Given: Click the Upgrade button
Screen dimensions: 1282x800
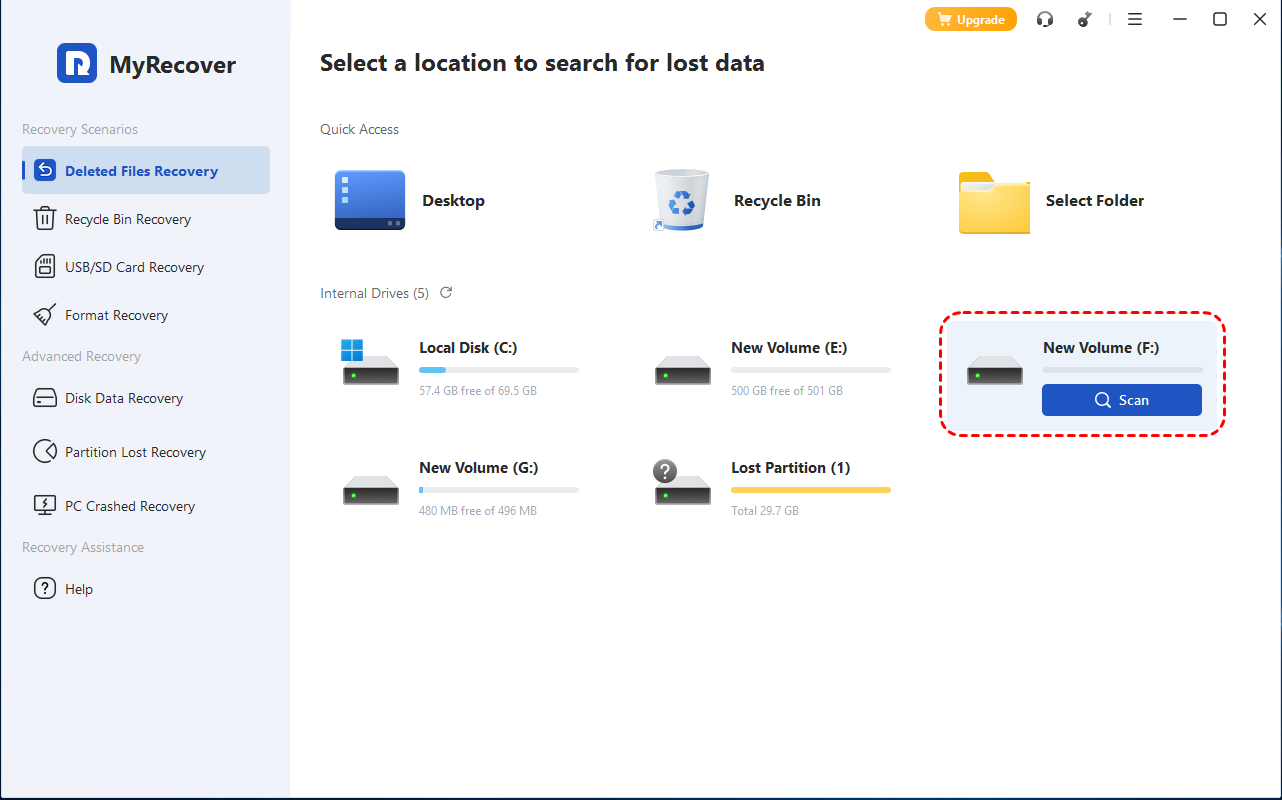Looking at the screenshot, I should click(x=971, y=19).
